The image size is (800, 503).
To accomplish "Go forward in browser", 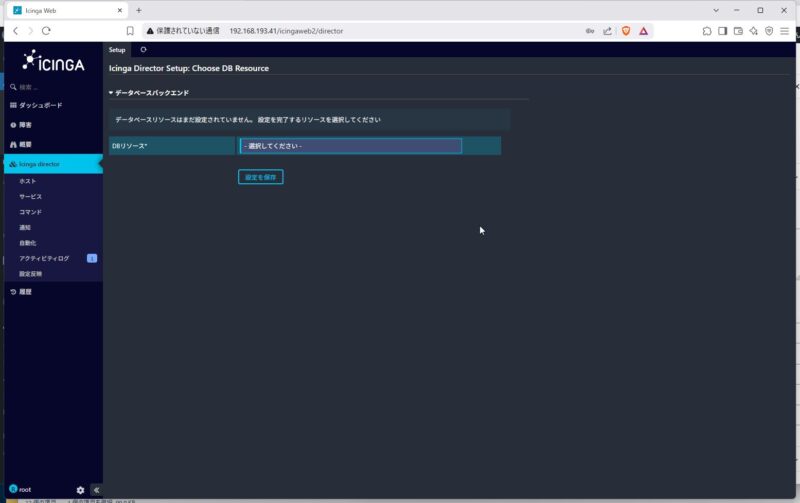I will click(x=31, y=31).
